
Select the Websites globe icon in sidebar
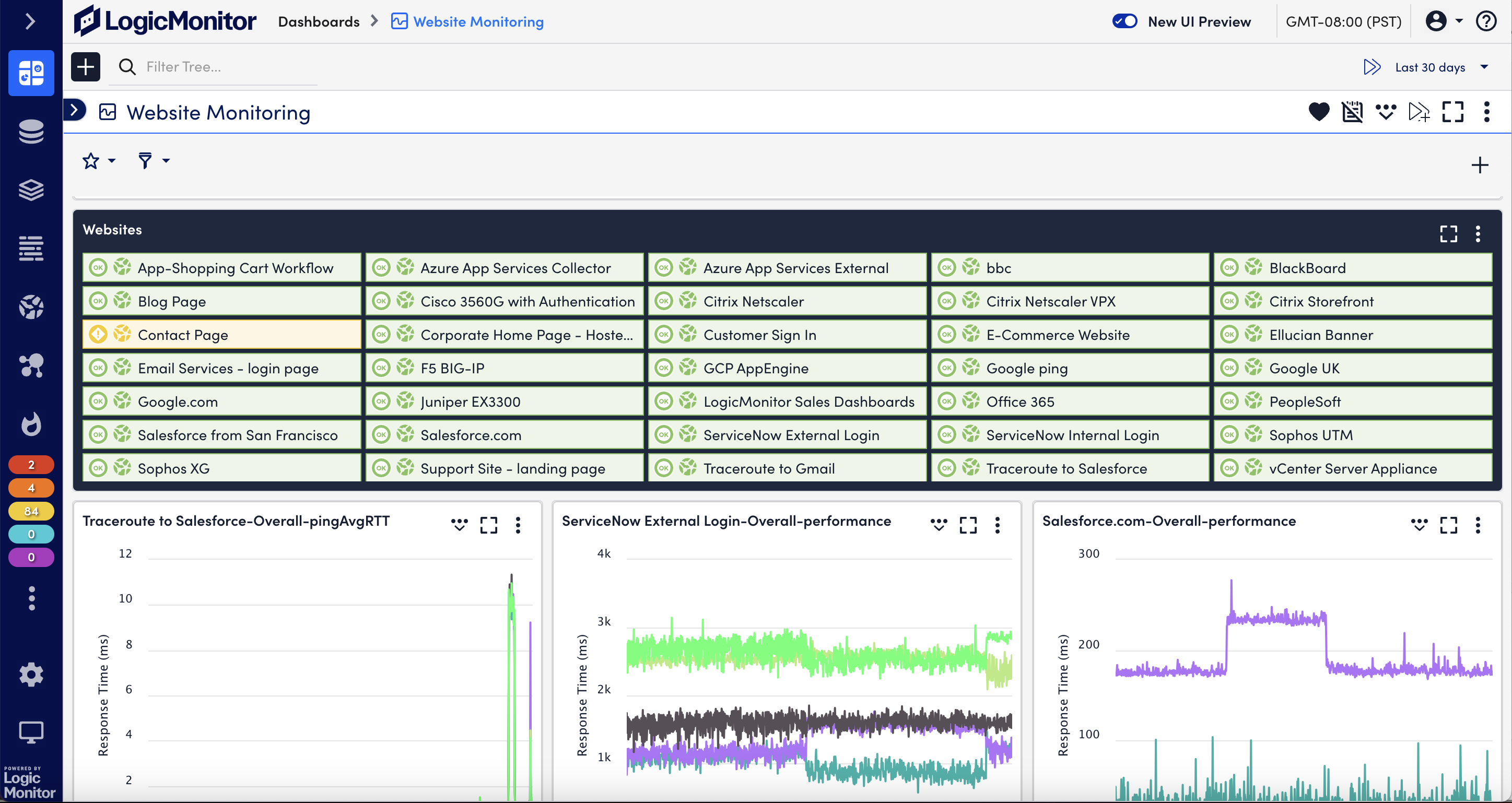click(30, 307)
